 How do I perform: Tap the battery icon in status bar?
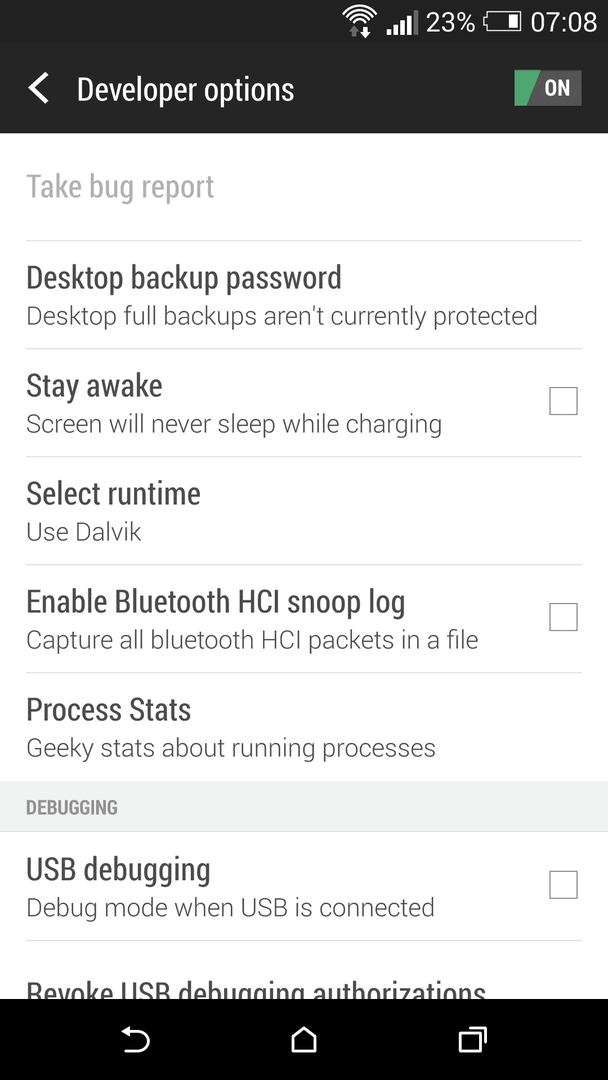click(503, 22)
